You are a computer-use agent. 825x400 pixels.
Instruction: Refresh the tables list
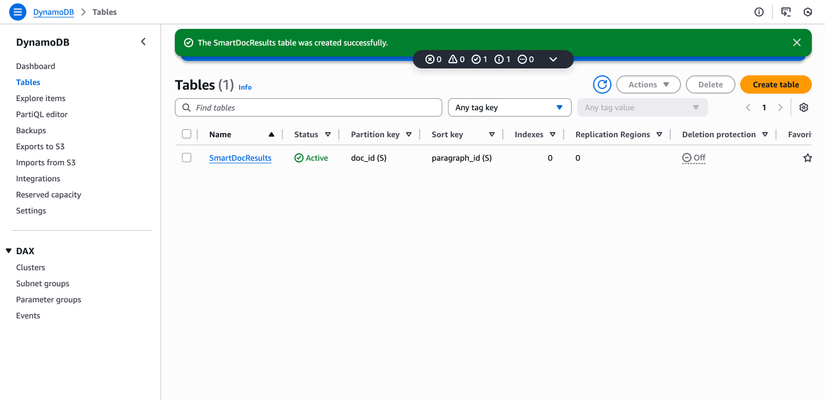tap(602, 84)
